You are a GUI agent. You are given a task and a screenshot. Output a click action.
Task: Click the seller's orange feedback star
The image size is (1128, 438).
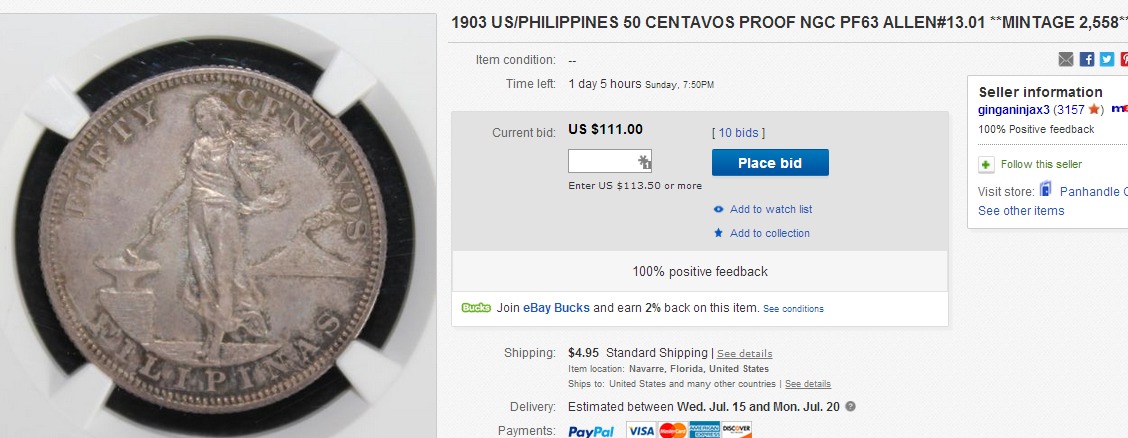pos(1094,109)
